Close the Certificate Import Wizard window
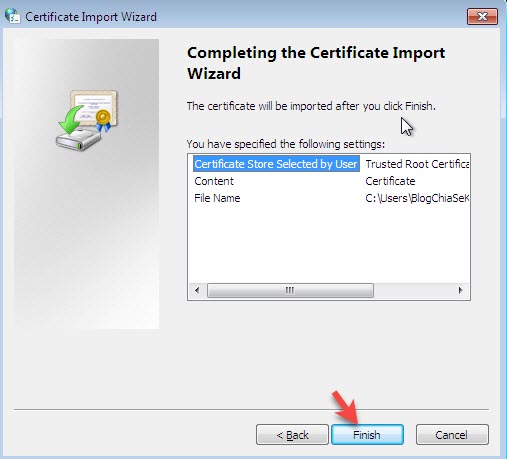 482,16
